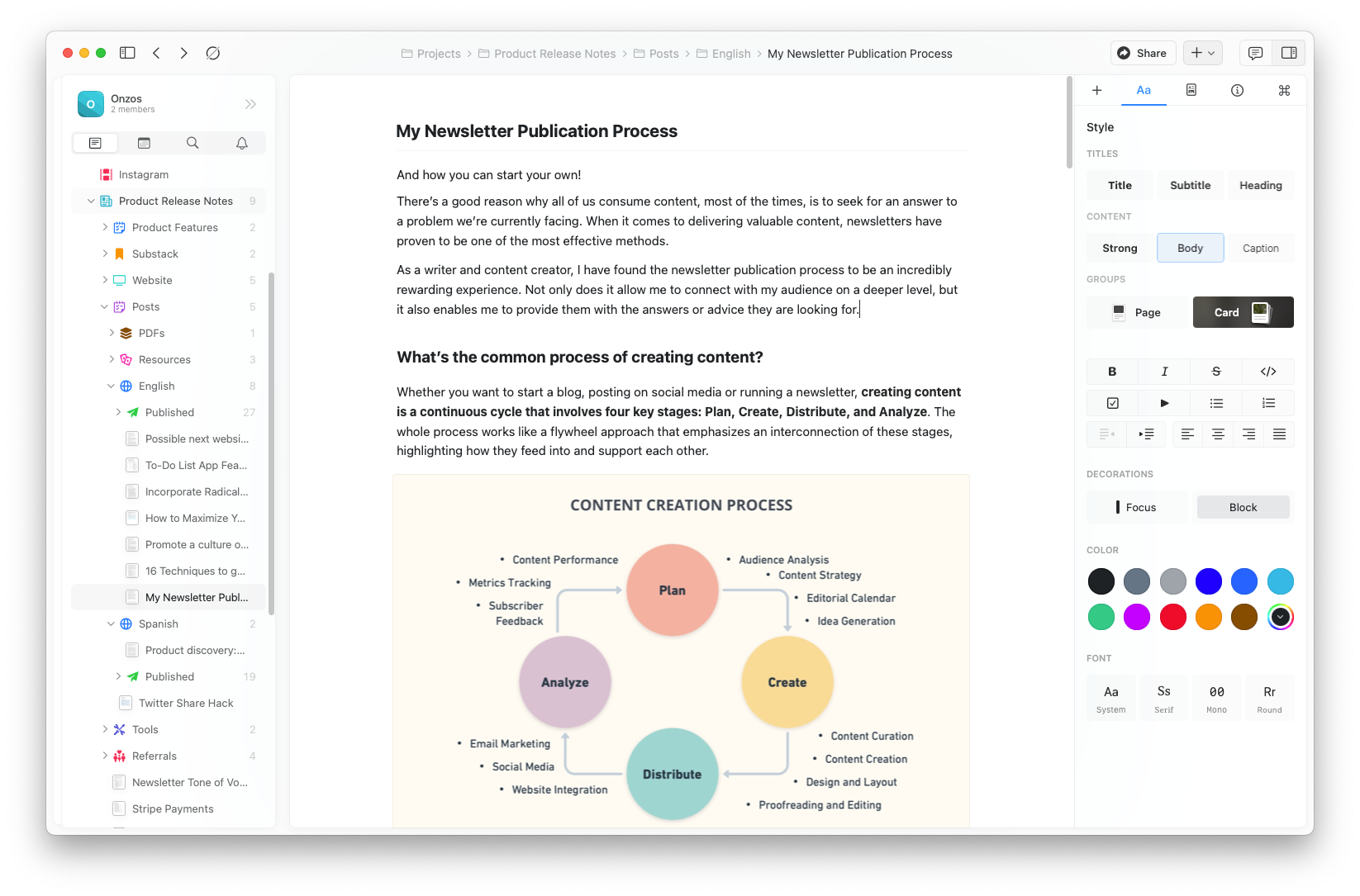Toggle the sidebar panel icon
The image size is (1360, 896).
[127, 53]
